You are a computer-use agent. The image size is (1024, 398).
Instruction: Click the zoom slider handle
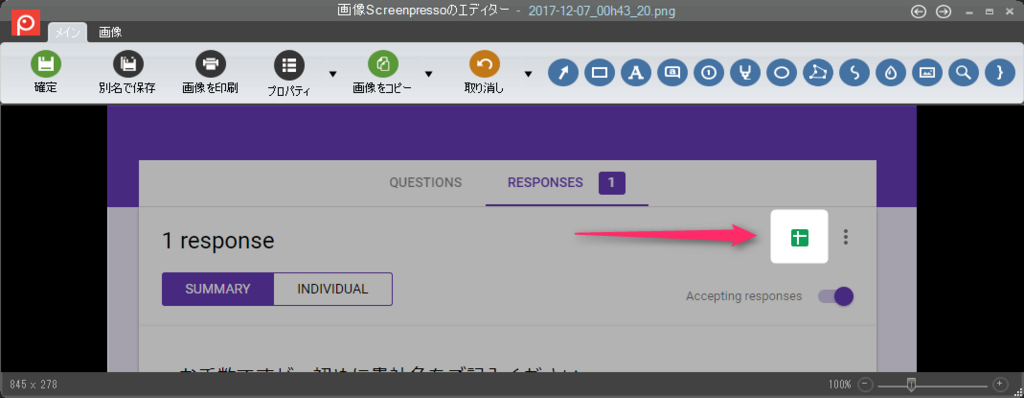(912, 384)
